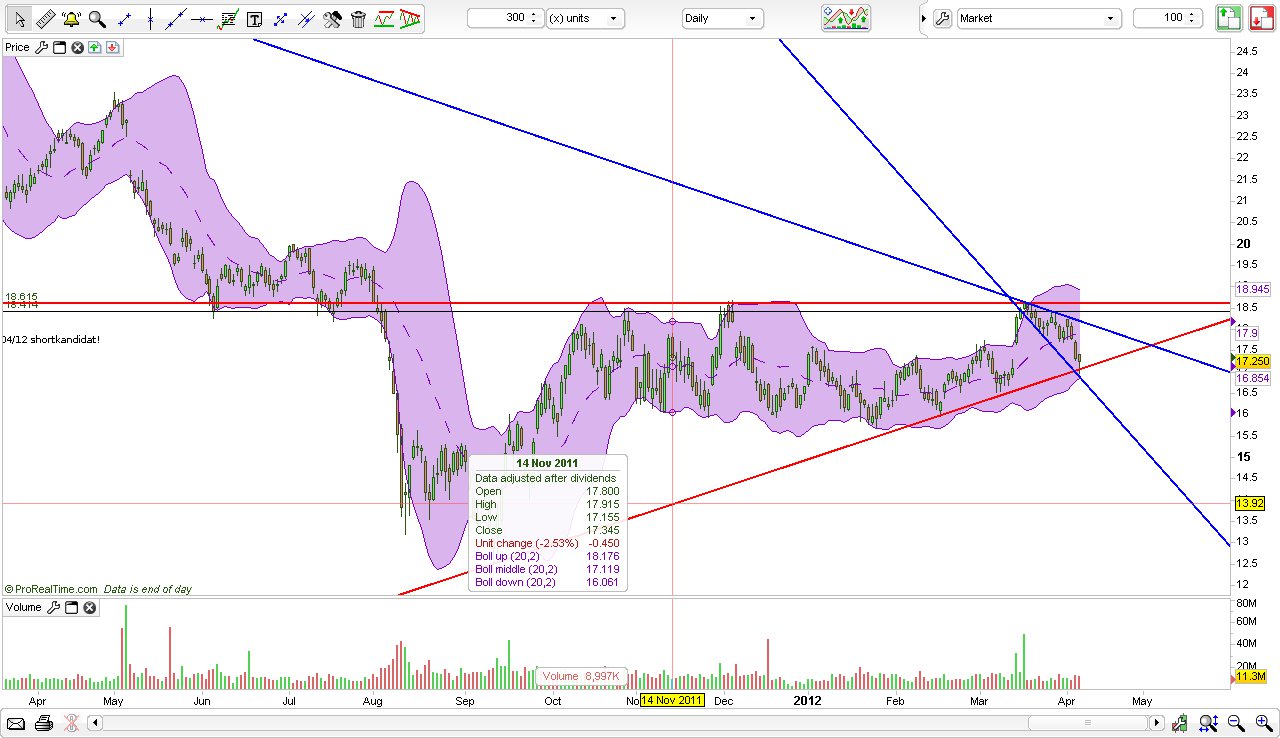Open the price alert bell tool

pyautogui.click(x=69, y=17)
